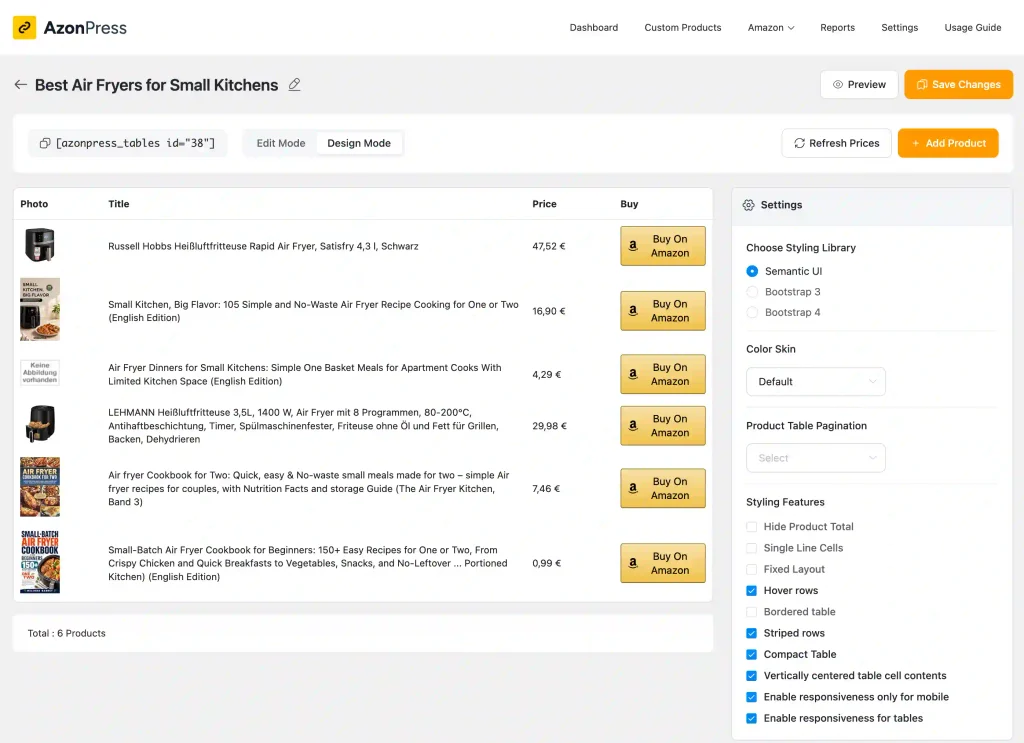
Task: Click the Preview button
Action: (859, 85)
